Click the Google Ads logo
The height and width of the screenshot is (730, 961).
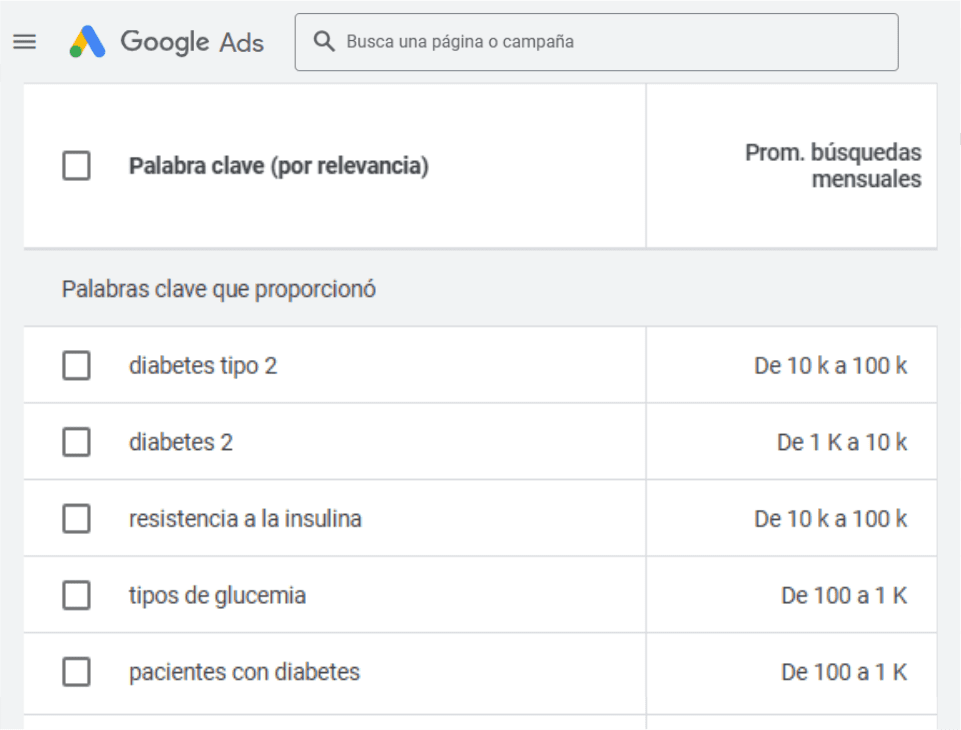[x=166, y=42]
